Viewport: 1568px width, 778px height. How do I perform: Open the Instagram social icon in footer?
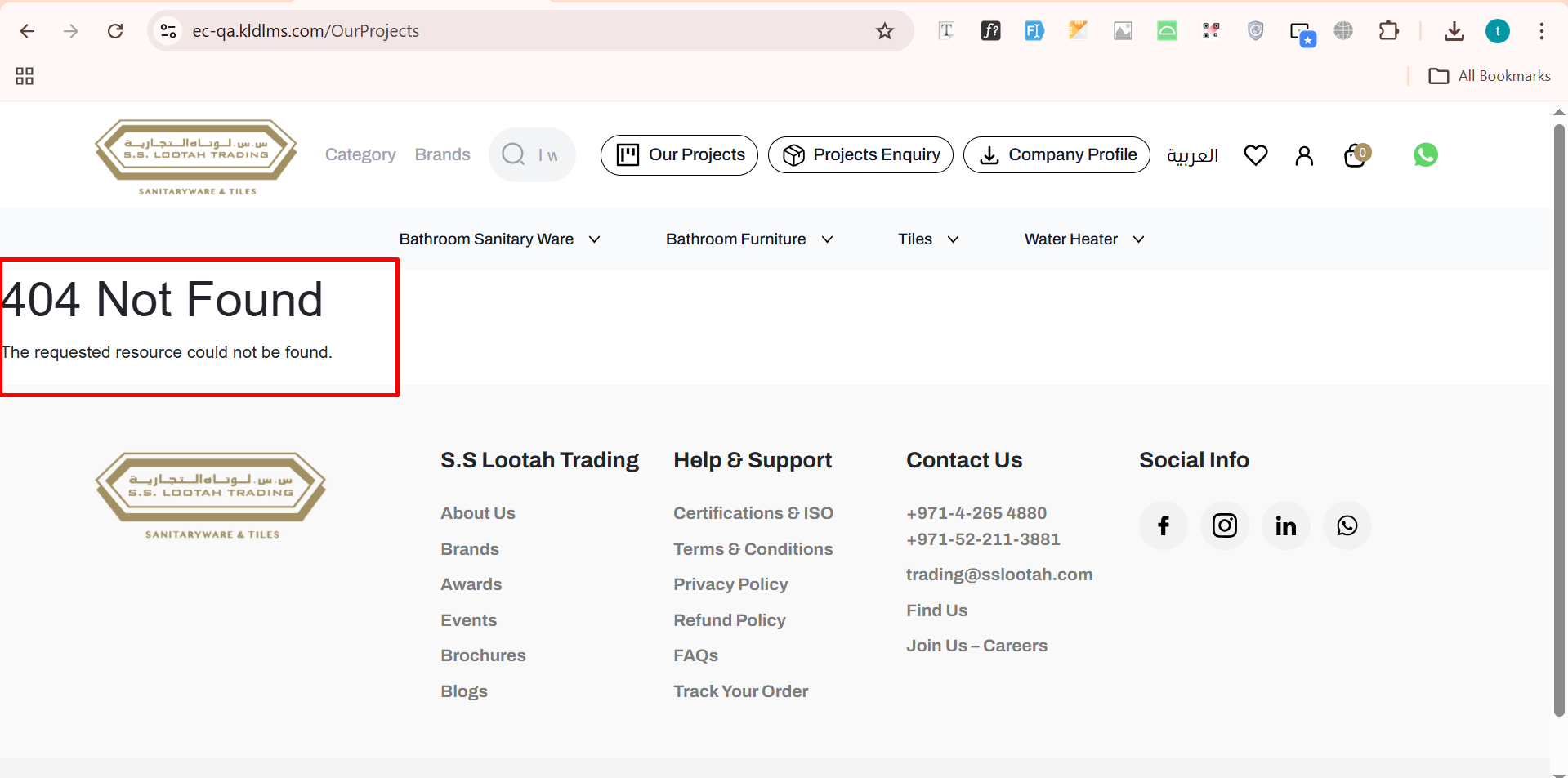click(x=1224, y=525)
